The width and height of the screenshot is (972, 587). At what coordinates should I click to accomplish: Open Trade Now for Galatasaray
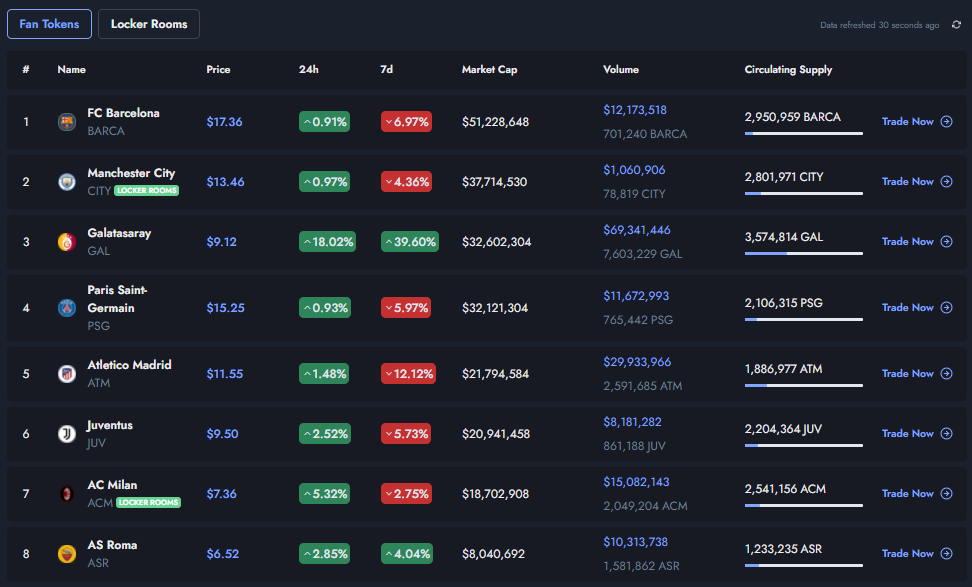[x=917, y=241]
